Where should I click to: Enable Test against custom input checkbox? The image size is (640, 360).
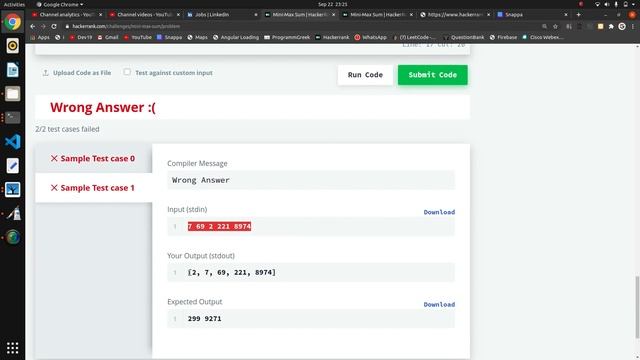(127, 72)
